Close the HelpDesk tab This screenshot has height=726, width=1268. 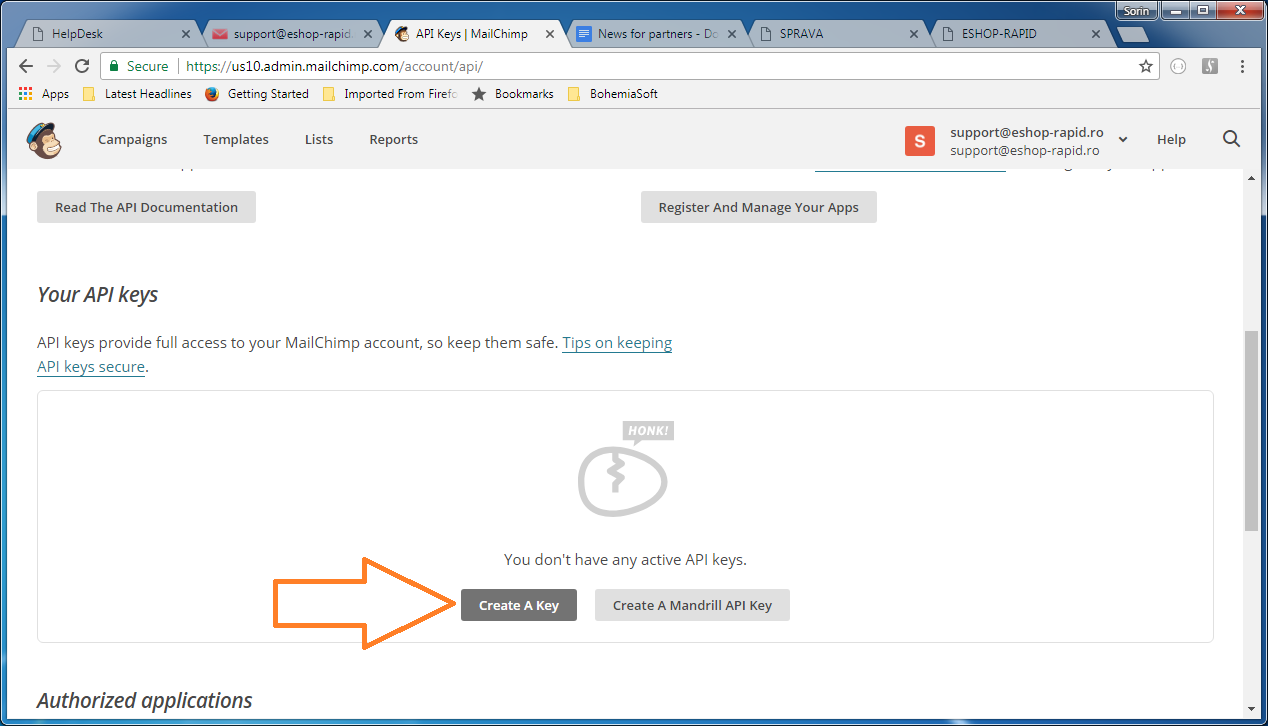(185, 34)
